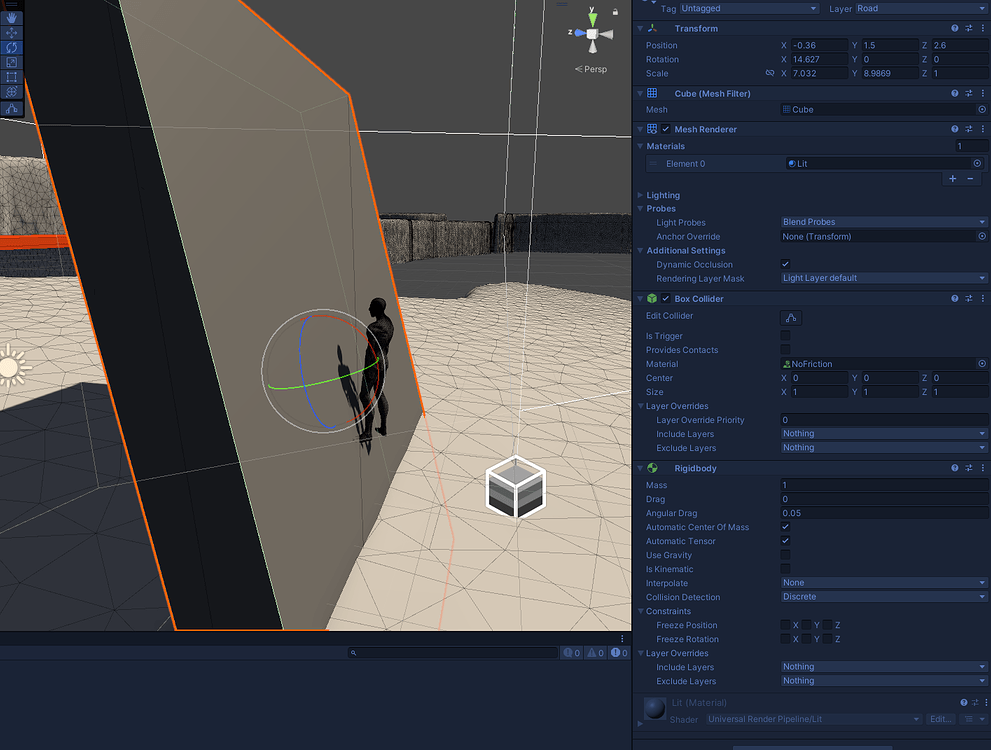Collapse the Transform component
Image resolution: width=991 pixels, height=750 pixels.
coord(640,28)
